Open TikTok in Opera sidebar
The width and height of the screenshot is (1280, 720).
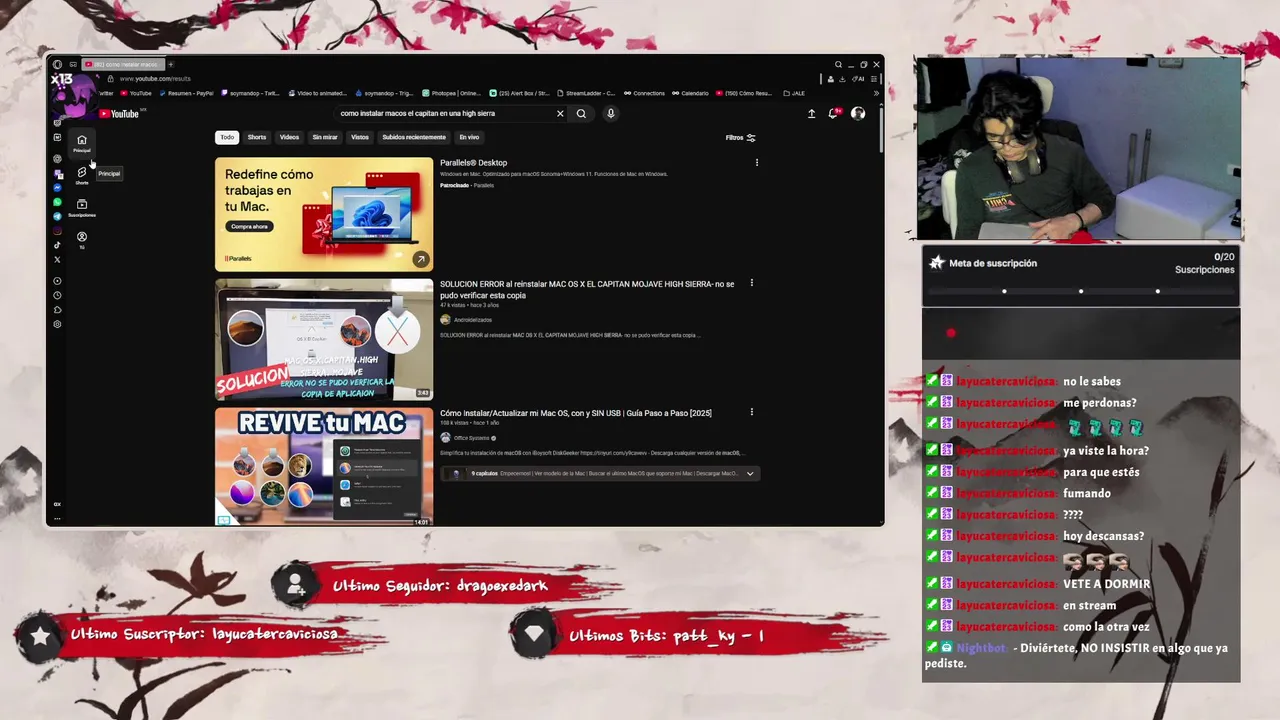tap(57, 245)
